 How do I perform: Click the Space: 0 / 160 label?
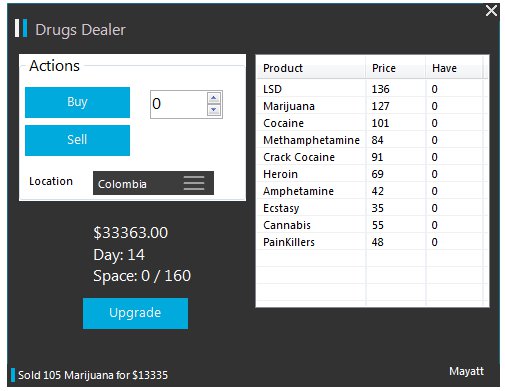pos(142,276)
